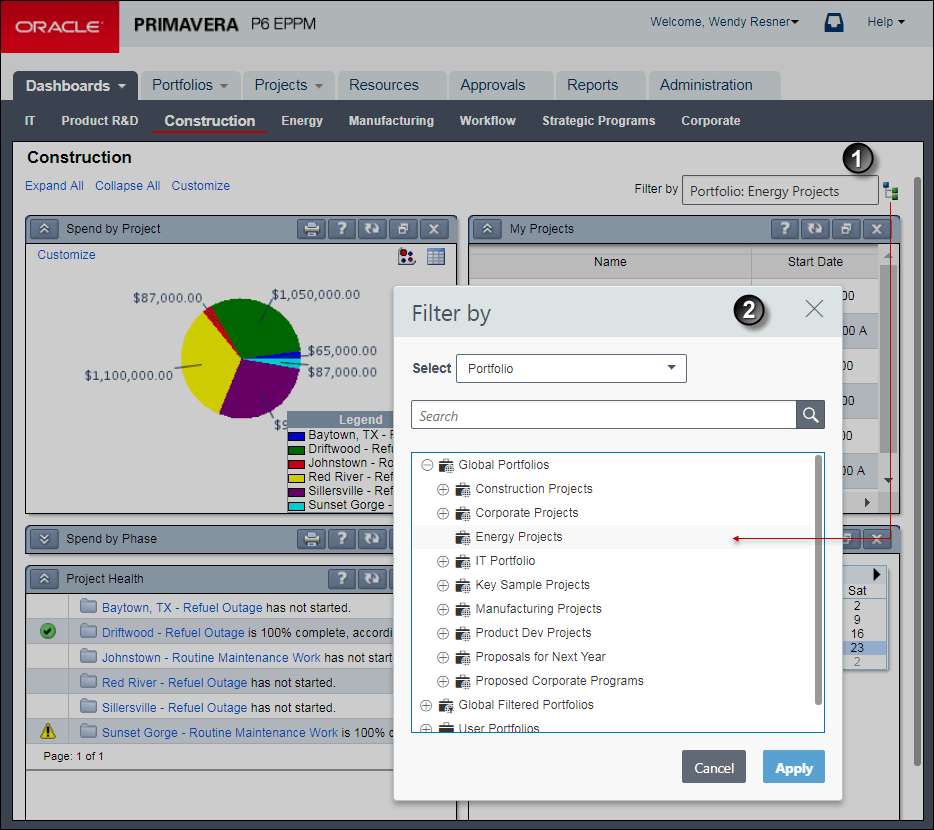Expand the IT Portfolio node
The image size is (934, 830).
[443, 561]
